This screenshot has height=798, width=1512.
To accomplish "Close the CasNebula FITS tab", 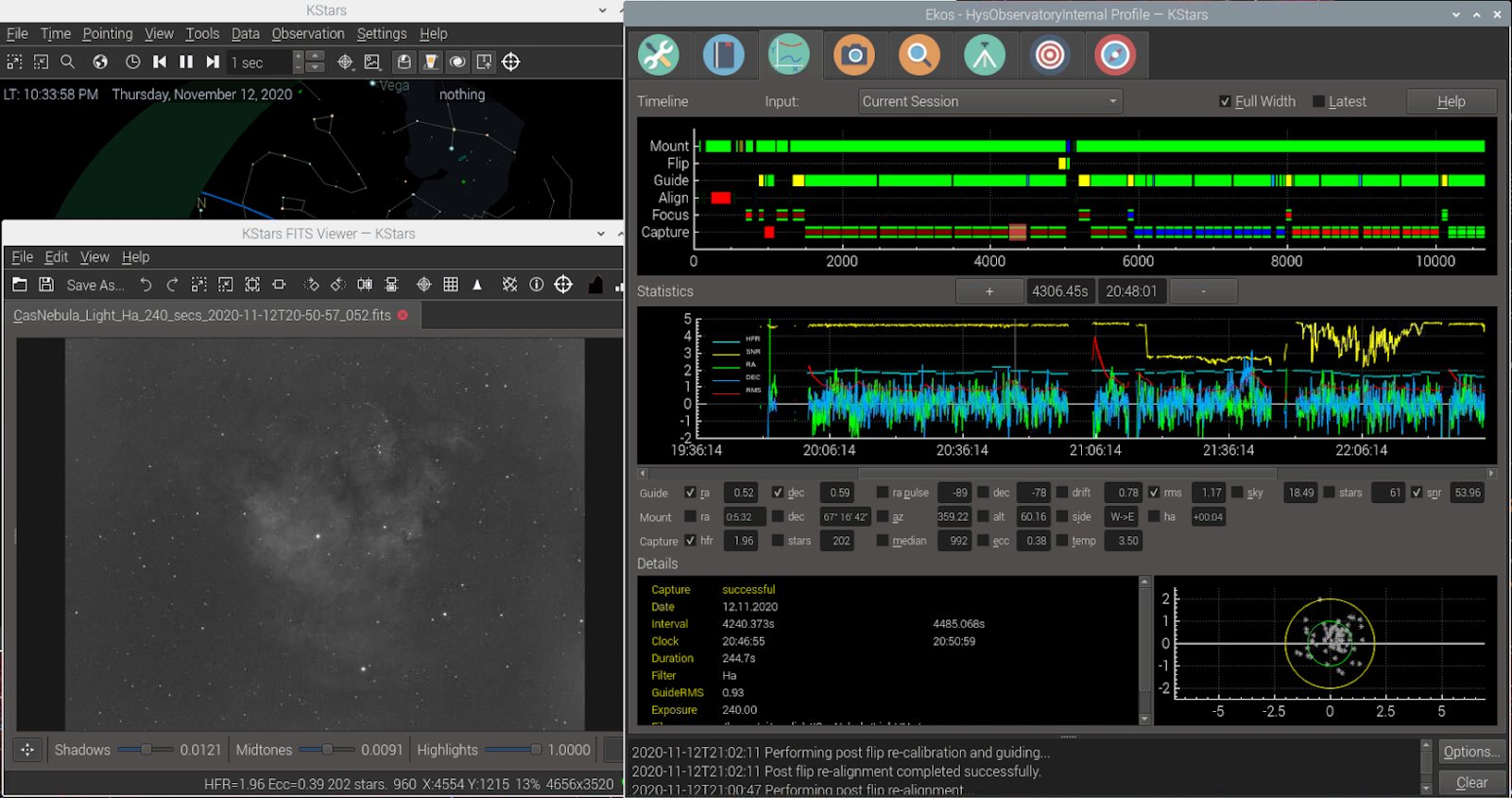I will 403,315.
